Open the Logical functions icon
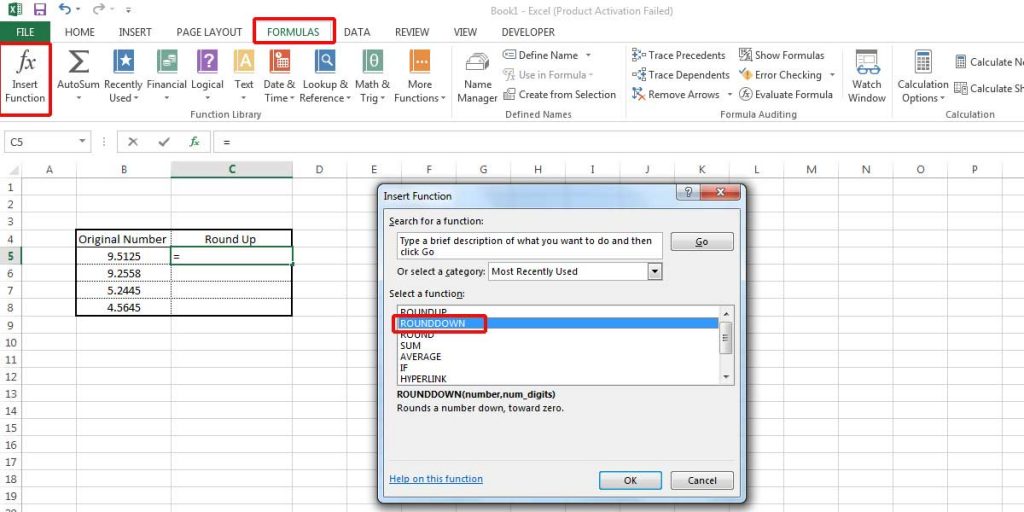The height and width of the screenshot is (512, 1024). (207, 61)
